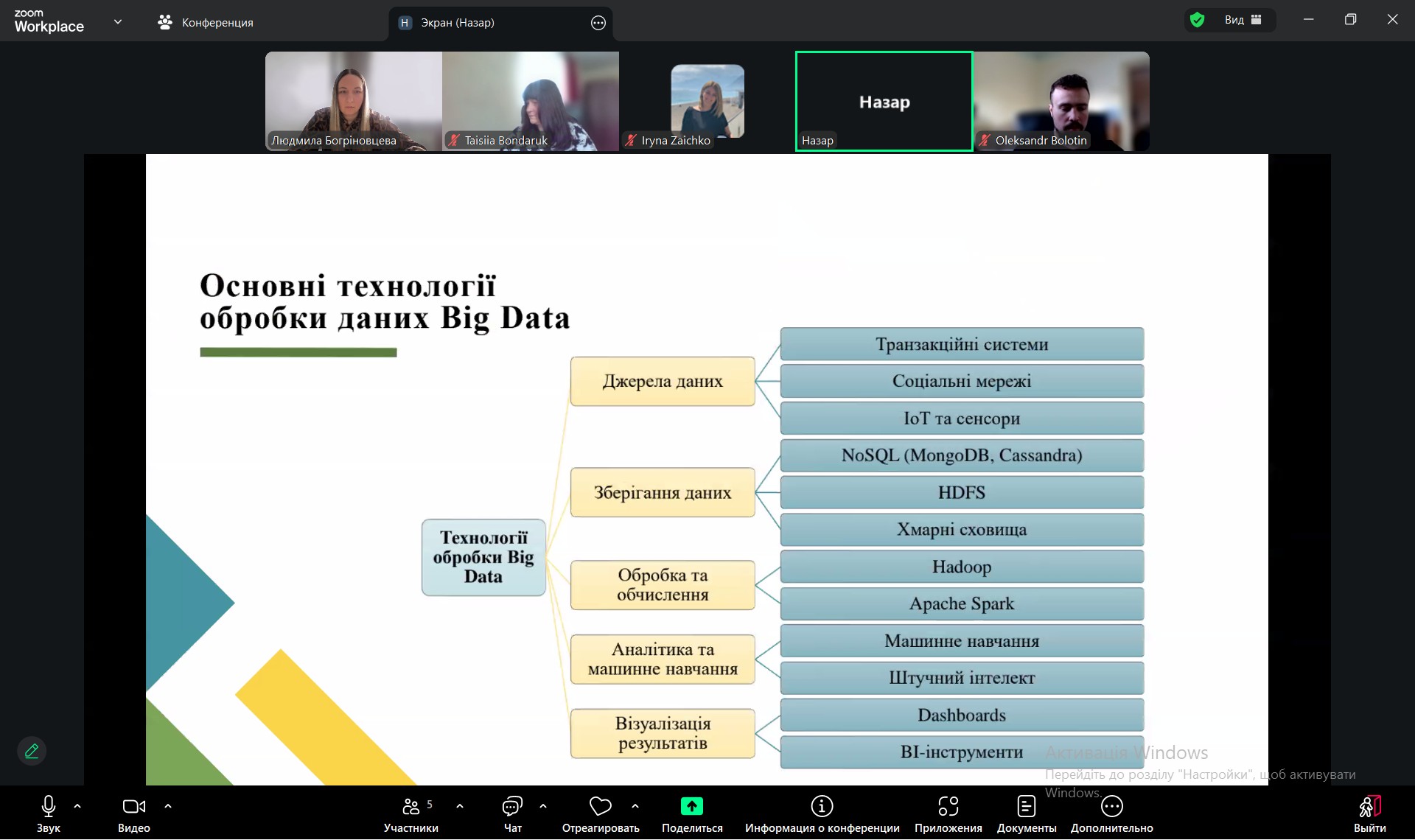
Task: Switch to the Конференция tab
Action: point(206,22)
